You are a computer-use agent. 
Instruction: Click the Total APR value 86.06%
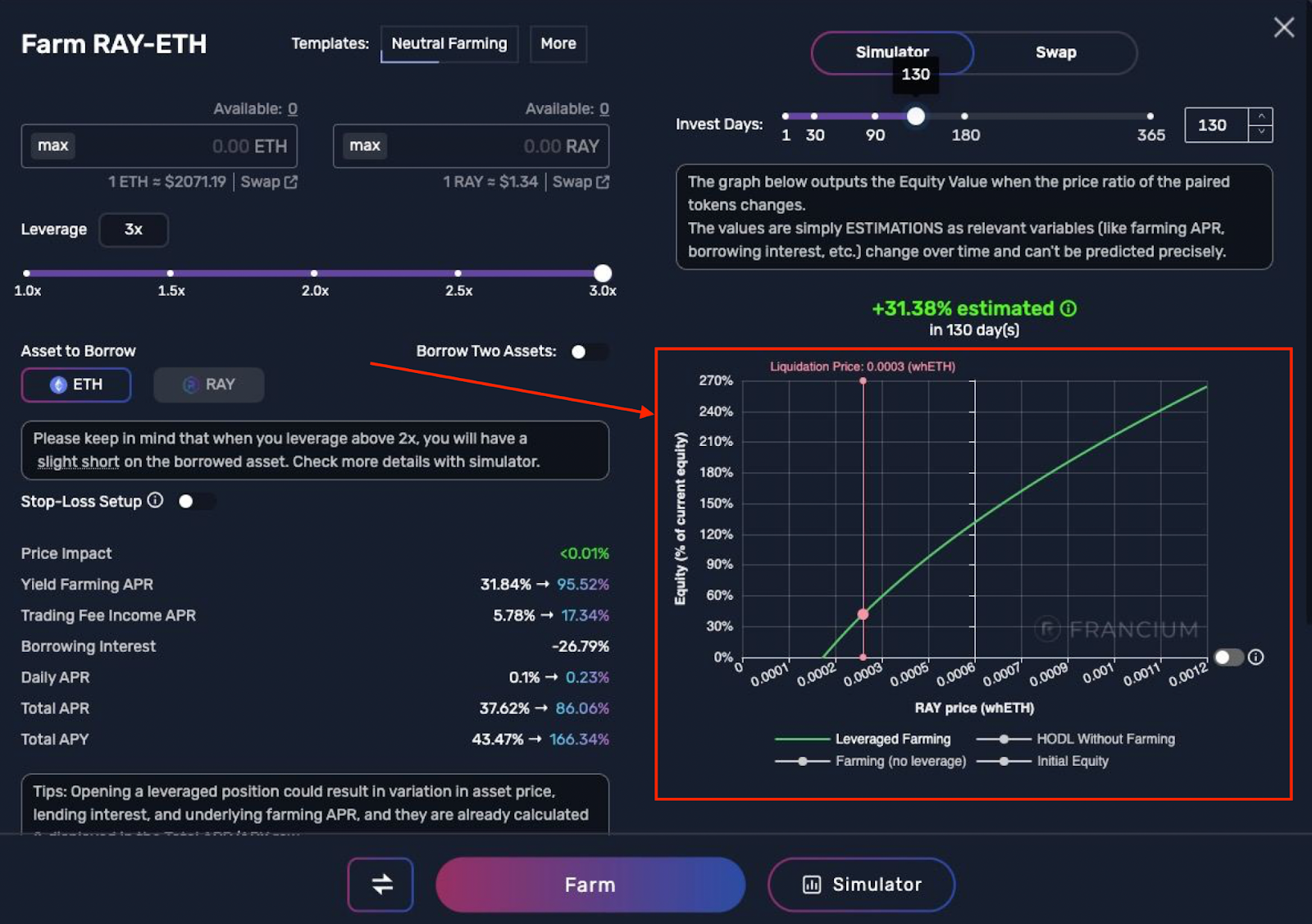coord(582,708)
